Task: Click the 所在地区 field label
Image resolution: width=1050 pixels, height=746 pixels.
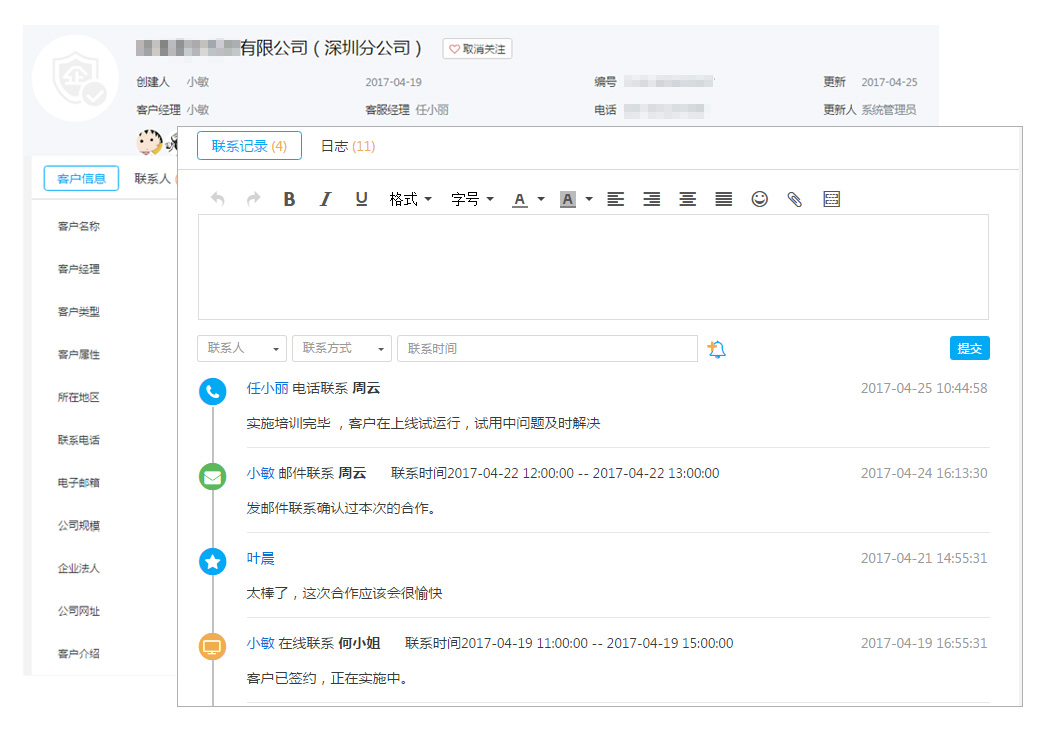Action: click(78, 397)
